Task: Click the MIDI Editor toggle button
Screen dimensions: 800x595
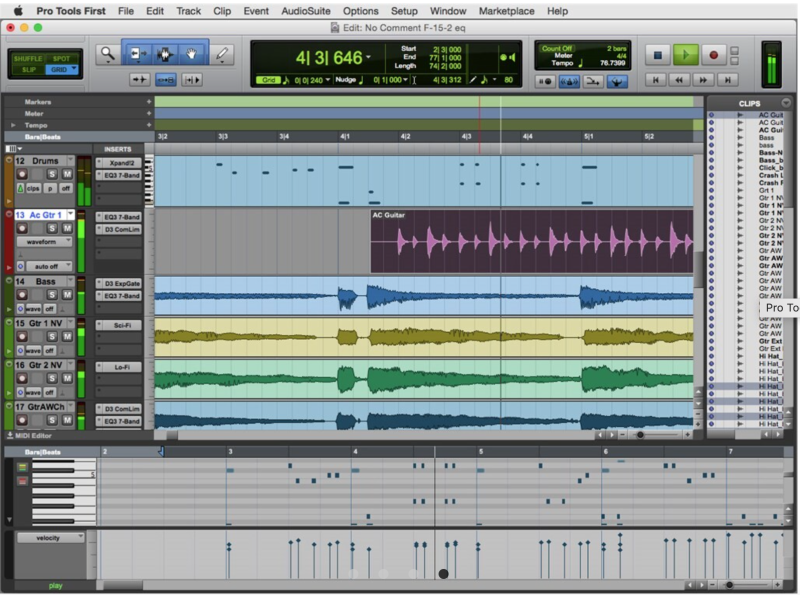Action: pos(29,436)
